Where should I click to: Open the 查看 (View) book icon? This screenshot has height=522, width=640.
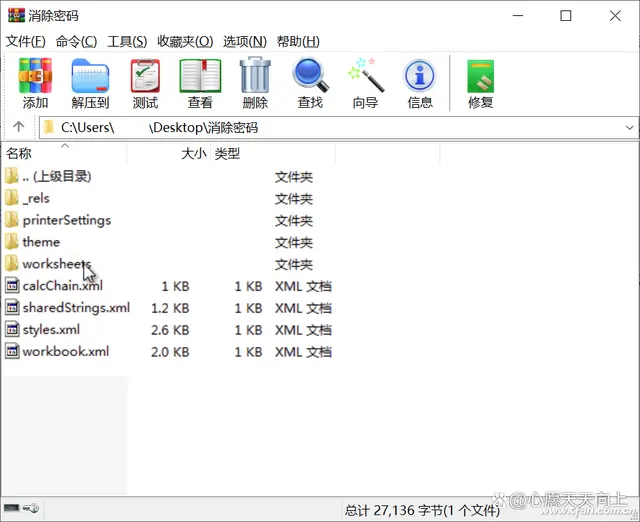[x=200, y=76]
